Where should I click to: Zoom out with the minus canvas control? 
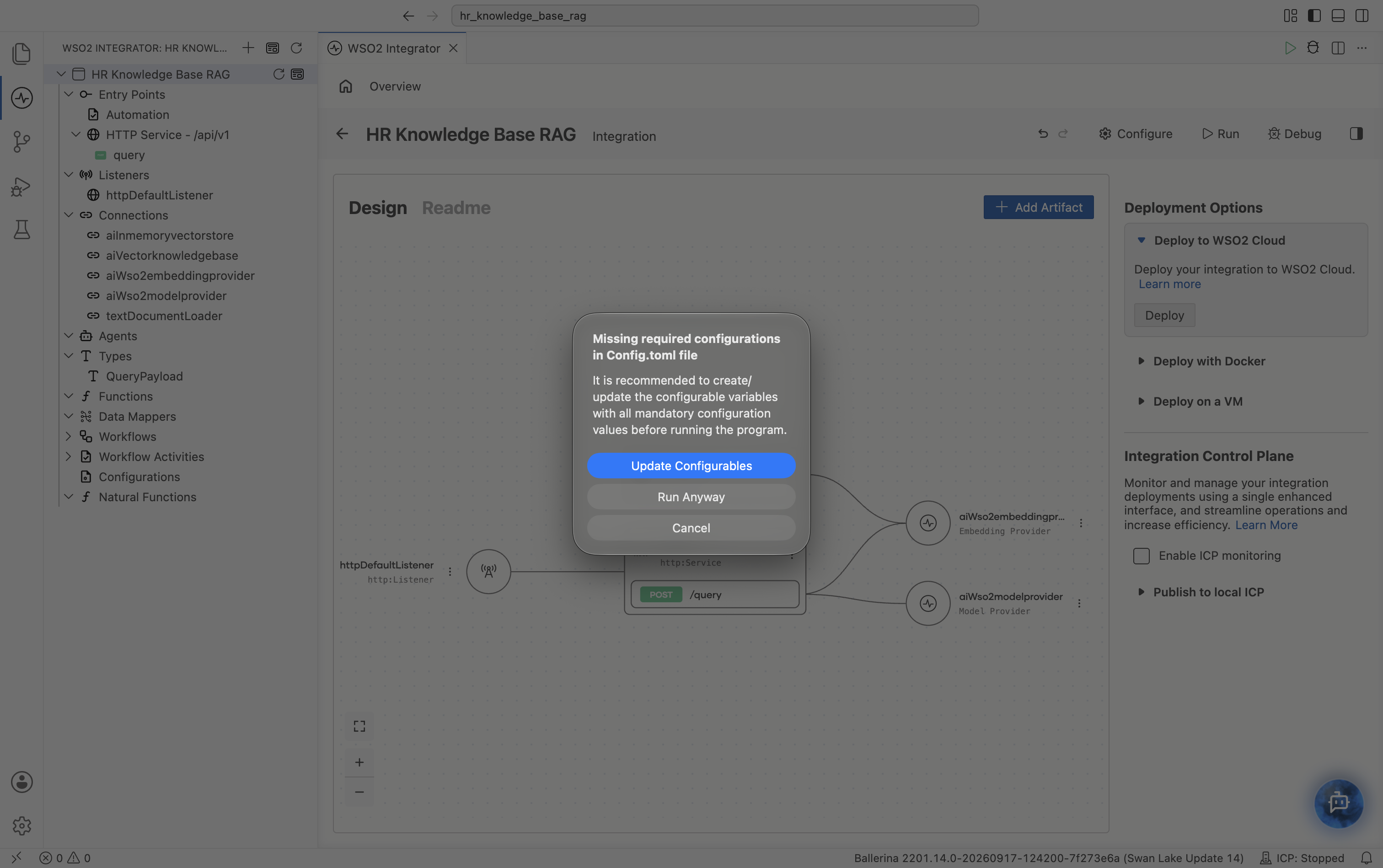pyautogui.click(x=359, y=792)
